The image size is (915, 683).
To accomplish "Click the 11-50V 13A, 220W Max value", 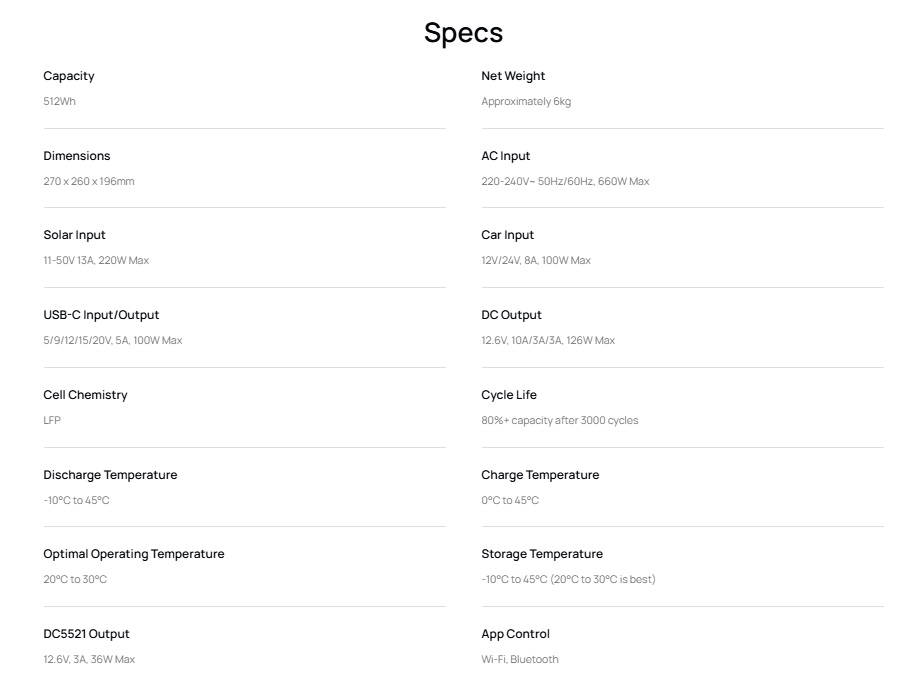I will [96, 260].
